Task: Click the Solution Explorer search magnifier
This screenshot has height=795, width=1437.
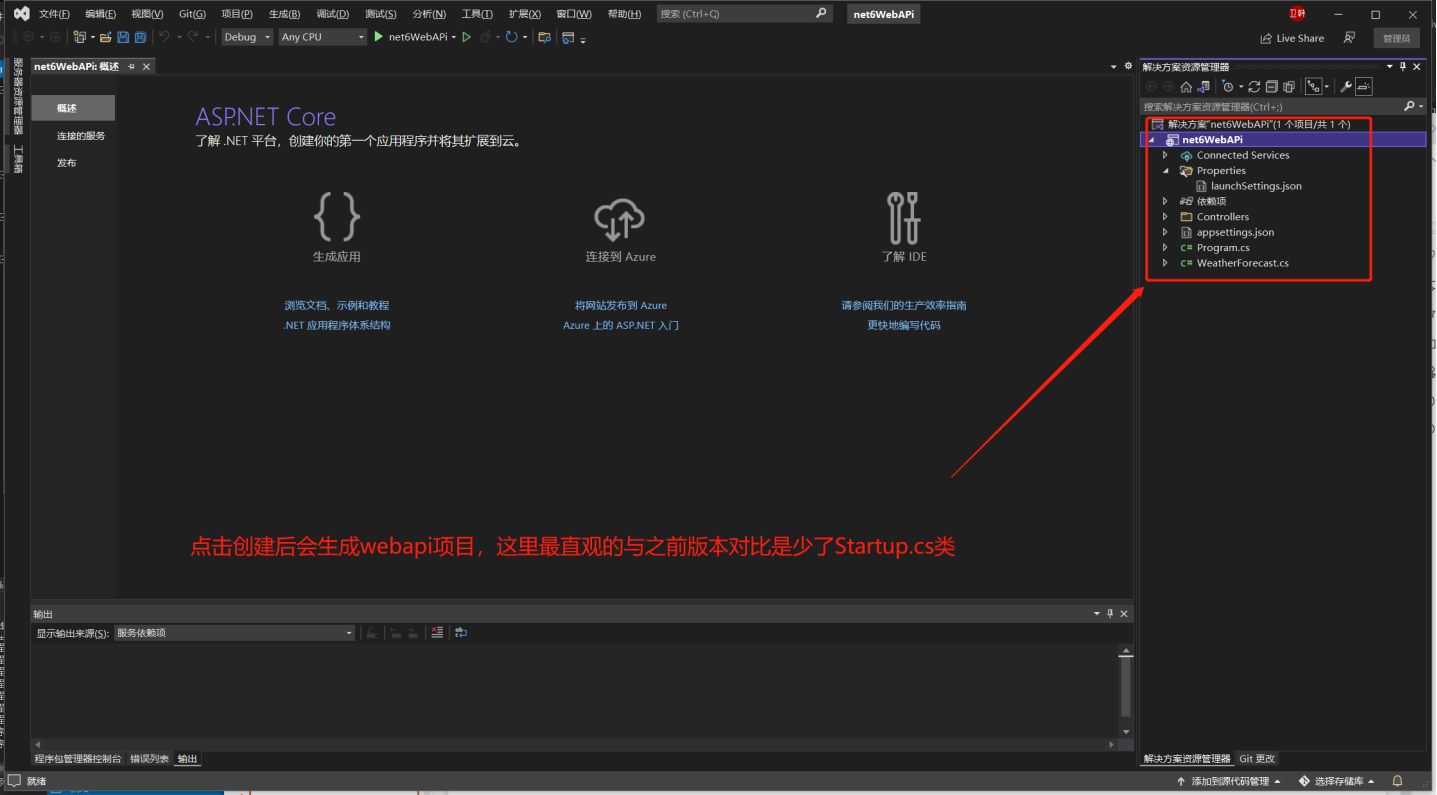Action: click(x=1409, y=106)
